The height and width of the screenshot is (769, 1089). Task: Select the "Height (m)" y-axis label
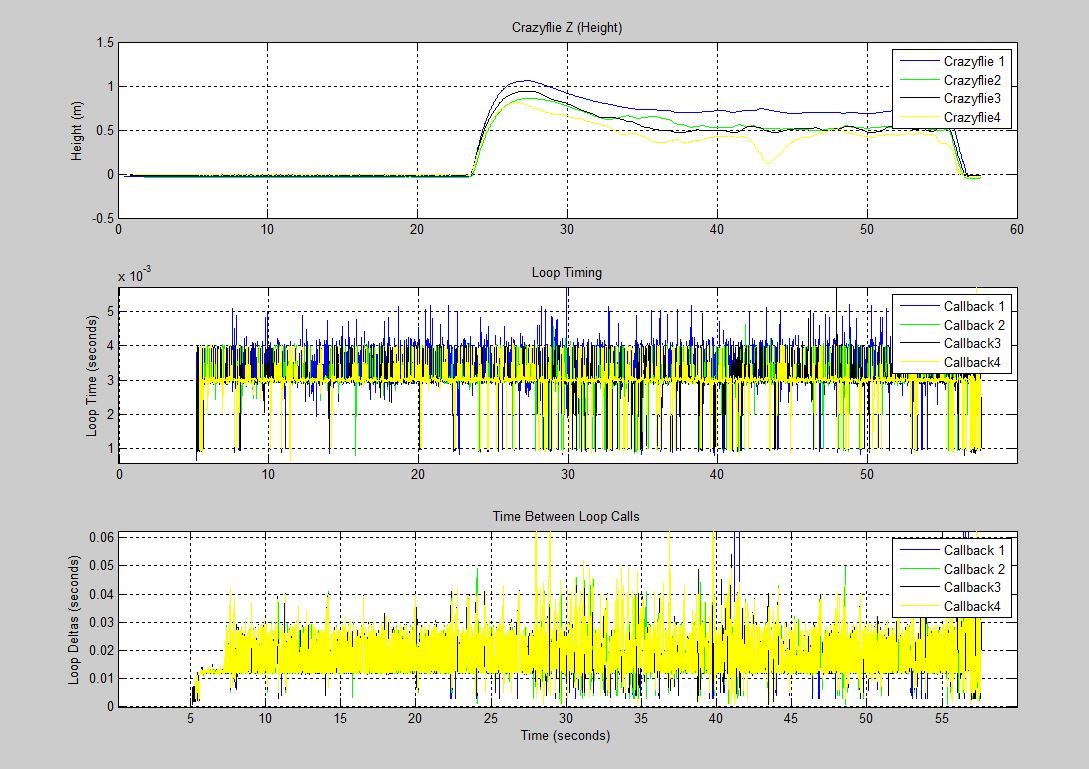coord(77,130)
